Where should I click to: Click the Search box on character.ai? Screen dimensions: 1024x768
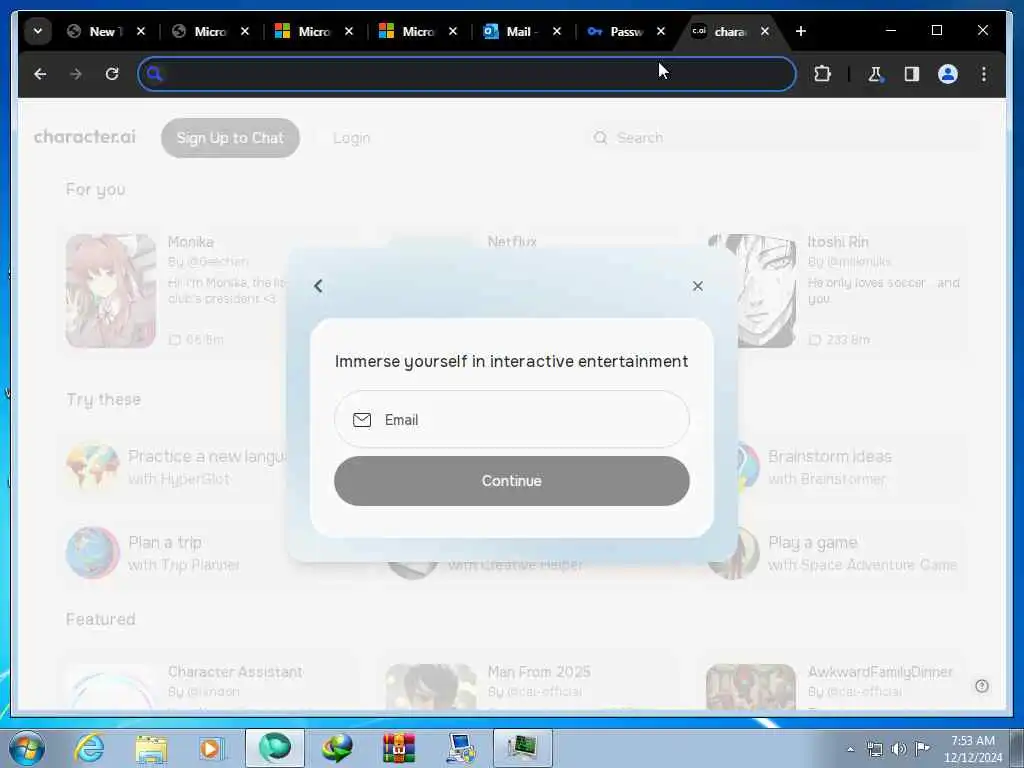point(784,138)
